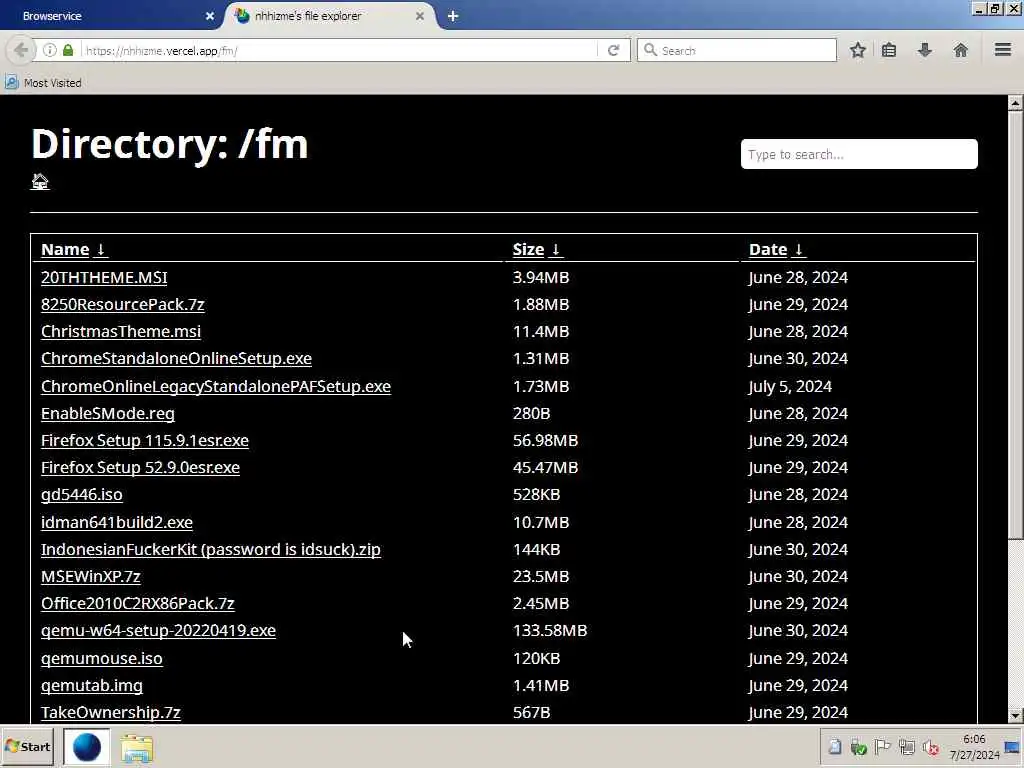Click the scrollbar down arrow
The image size is (1024, 768).
[x=1015, y=716]
